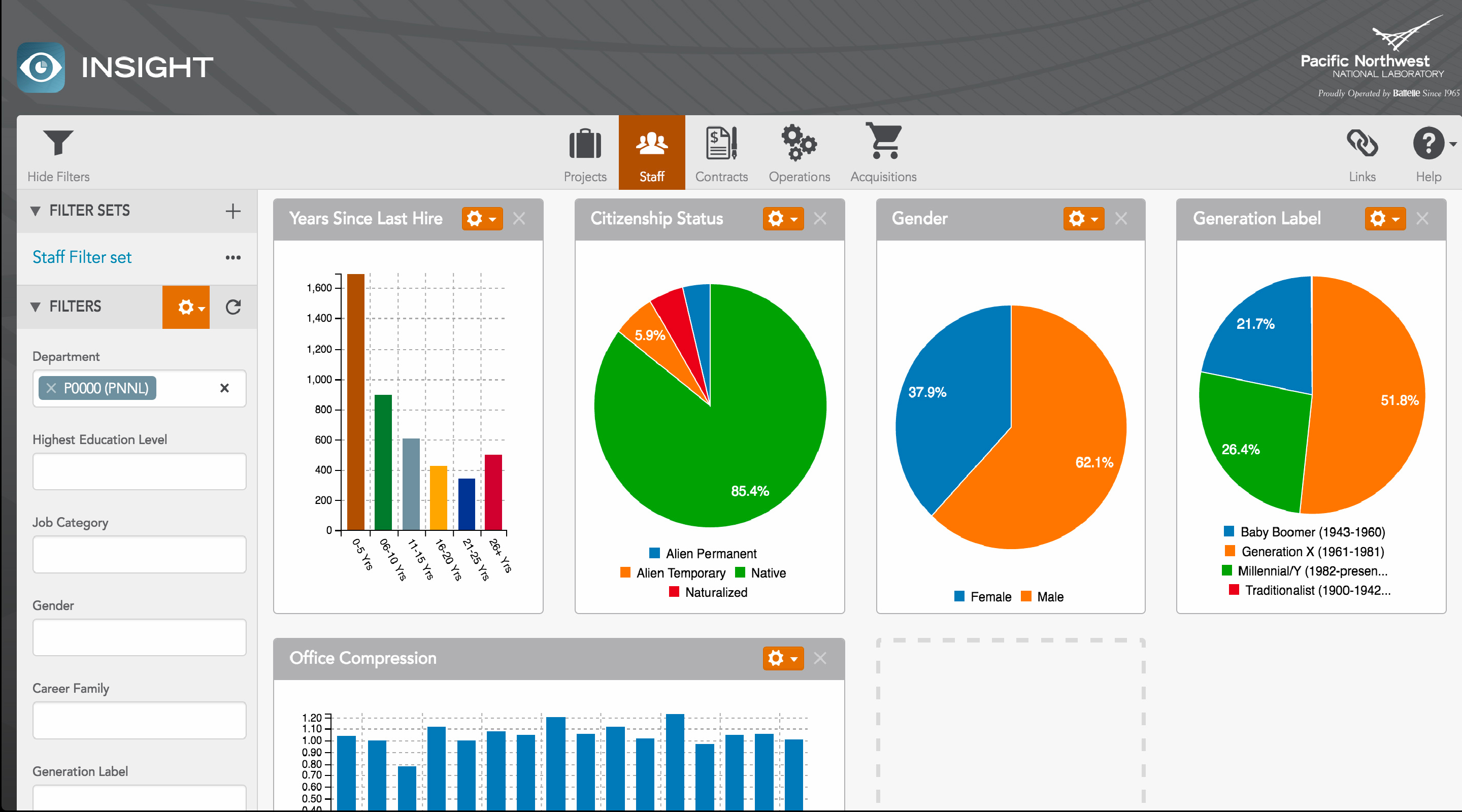
Task: Open Generation Label gear menu
Action: 1385,218
